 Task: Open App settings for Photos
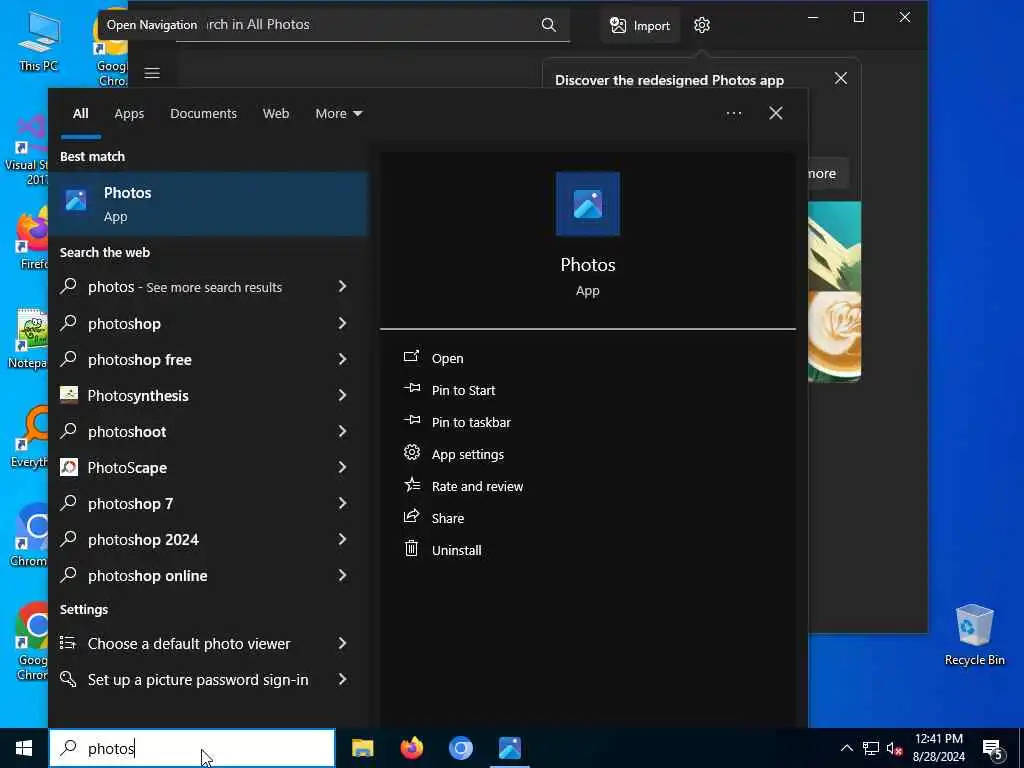[468, 455]
